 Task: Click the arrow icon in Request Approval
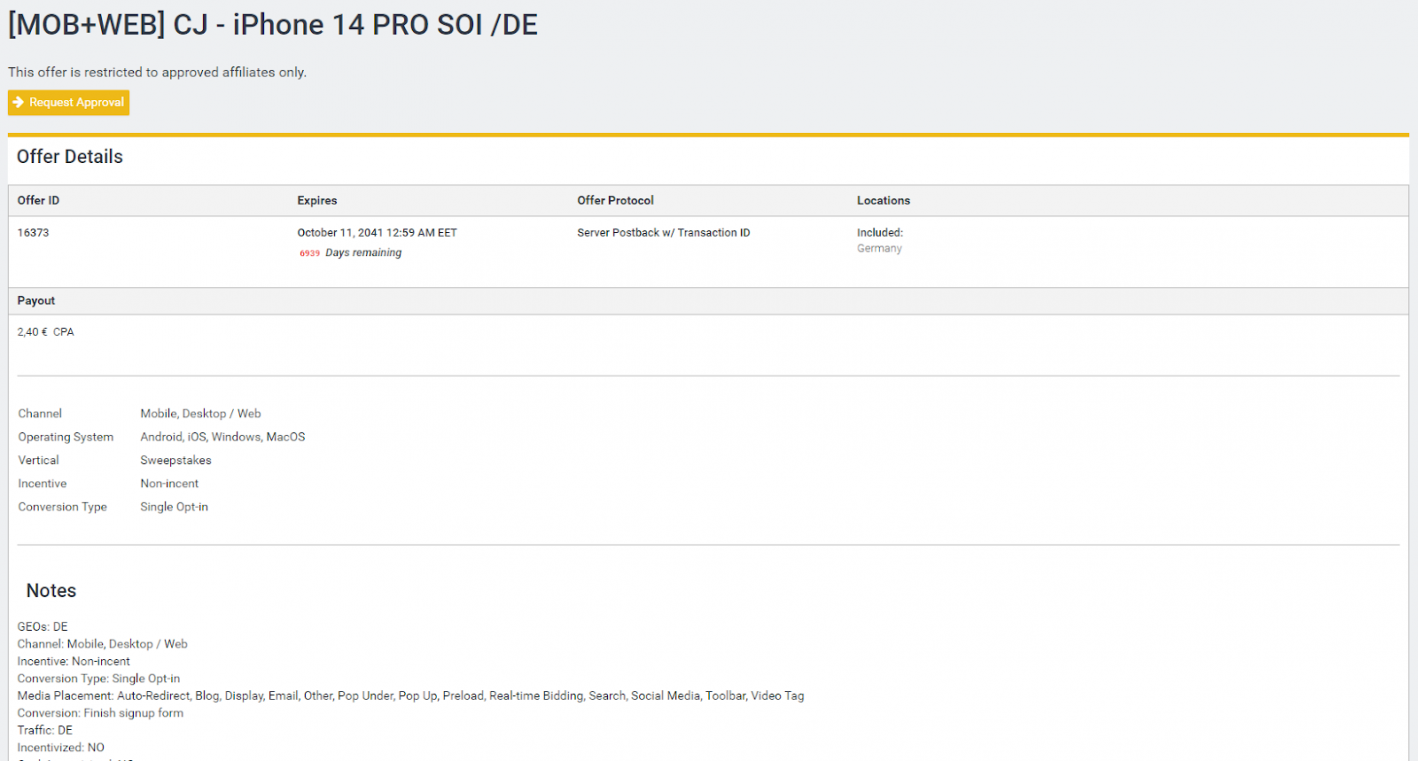click(18, 103)
